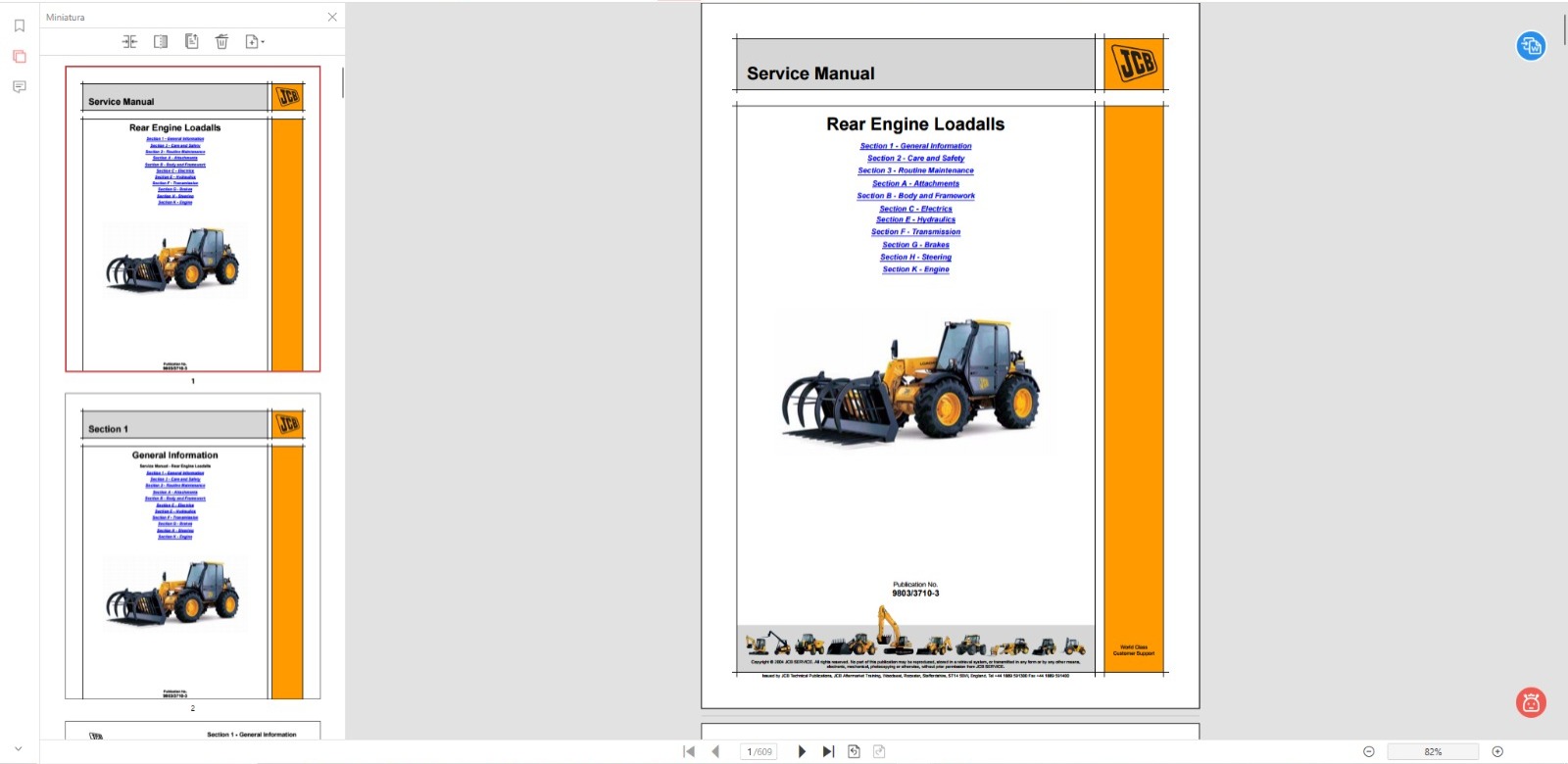1568x764 pixels.
Task: Open the Section K - Engine link
Action: coord(915,269)
